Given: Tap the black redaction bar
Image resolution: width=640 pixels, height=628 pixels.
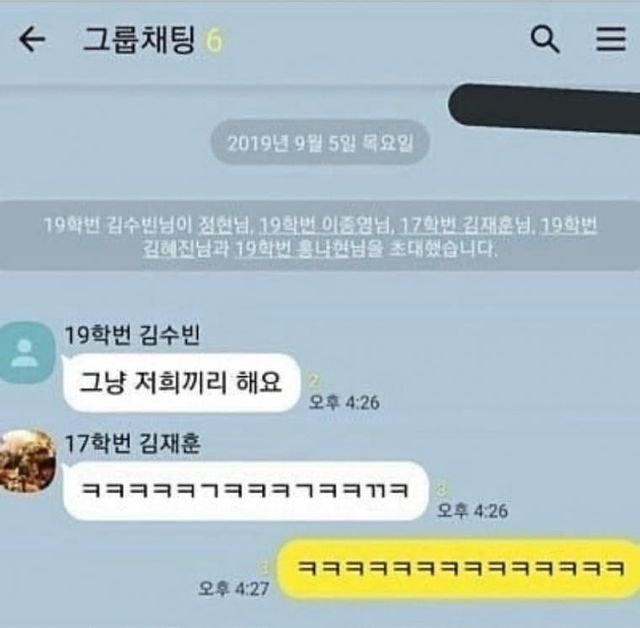Looking at the screenshot, I should pos(544,108).
